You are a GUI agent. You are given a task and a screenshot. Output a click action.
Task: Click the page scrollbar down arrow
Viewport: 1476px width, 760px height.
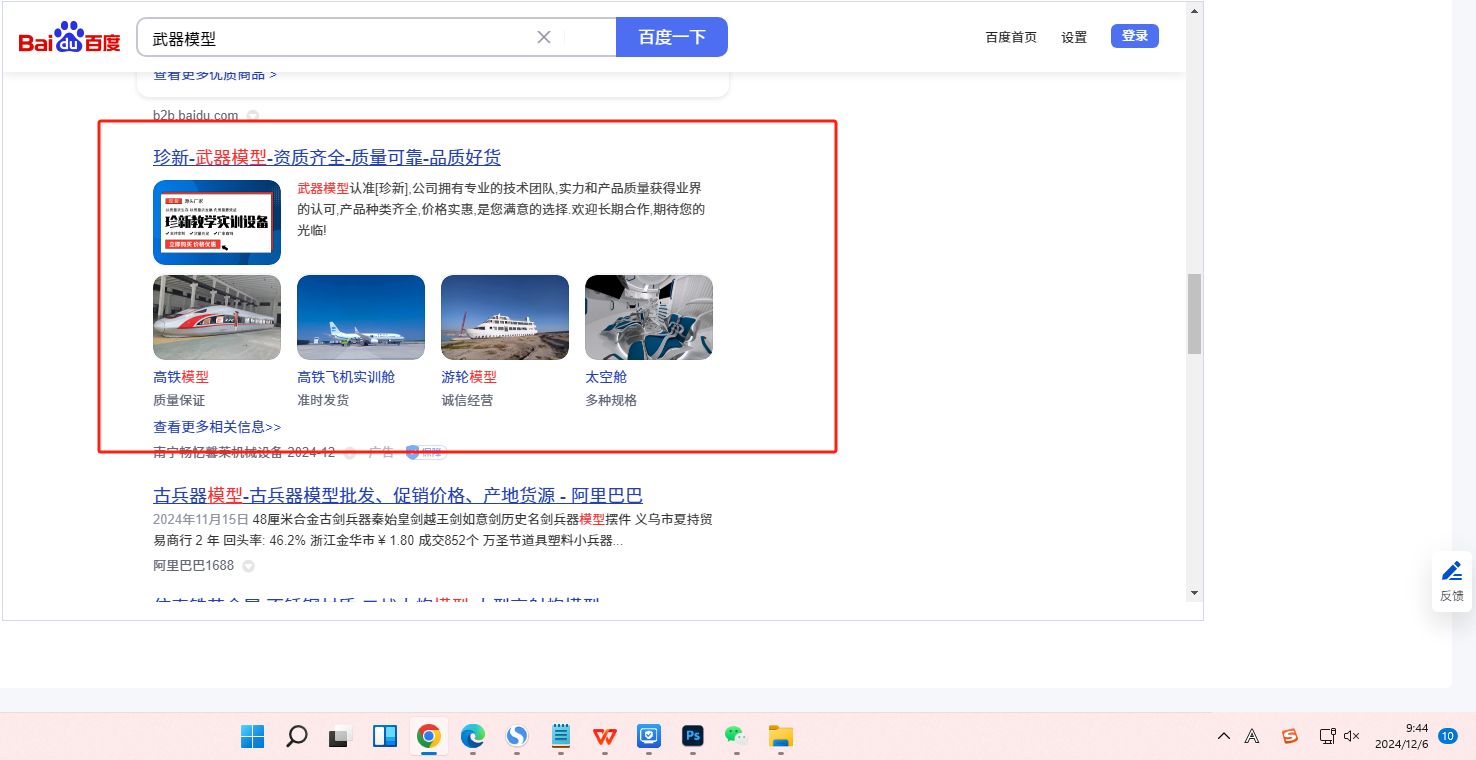click(x=1194, y=592)
